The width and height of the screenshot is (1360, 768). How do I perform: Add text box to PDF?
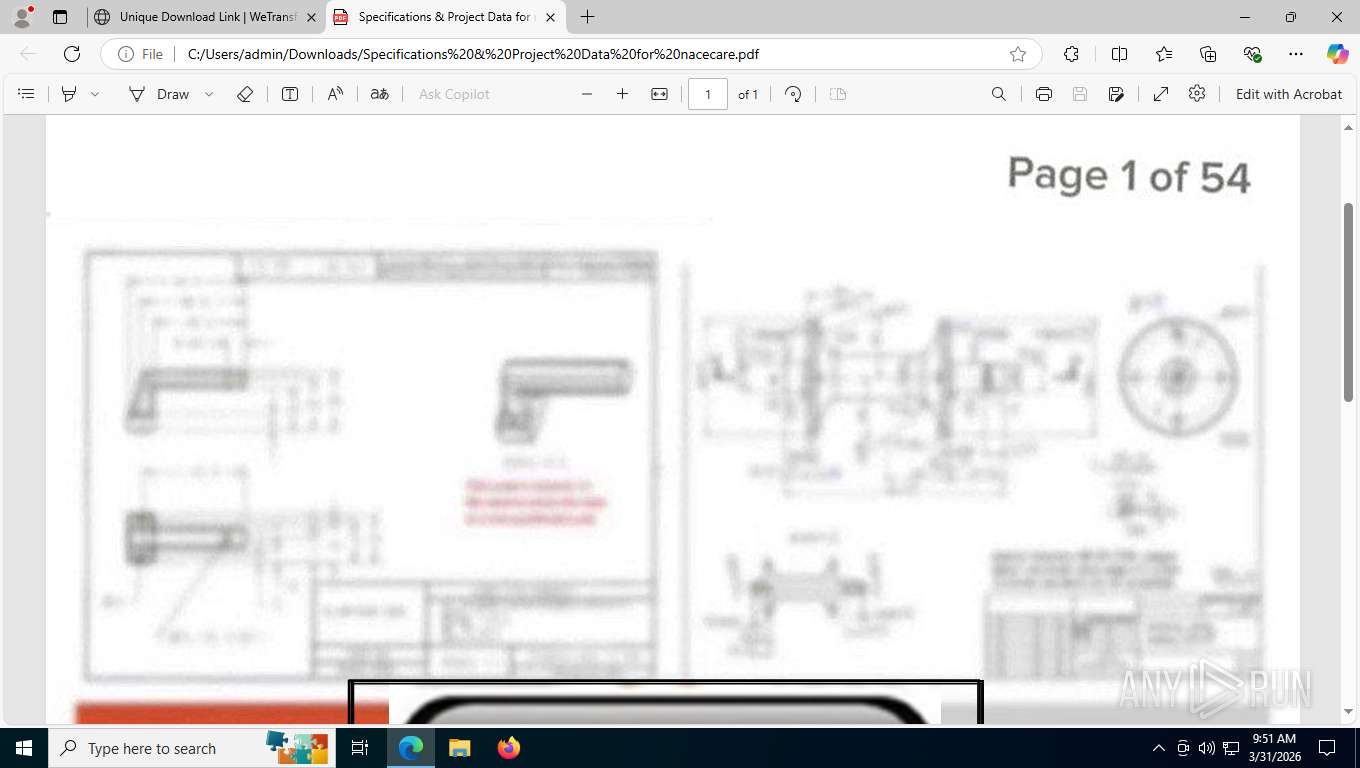[x=290, y=94]
